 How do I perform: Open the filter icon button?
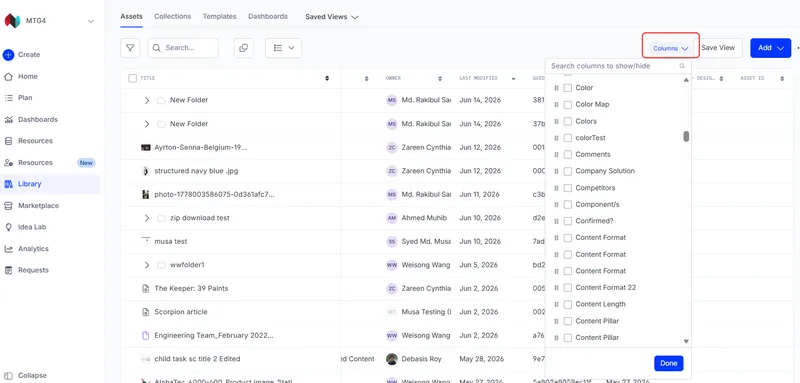[x=130, y=48]
